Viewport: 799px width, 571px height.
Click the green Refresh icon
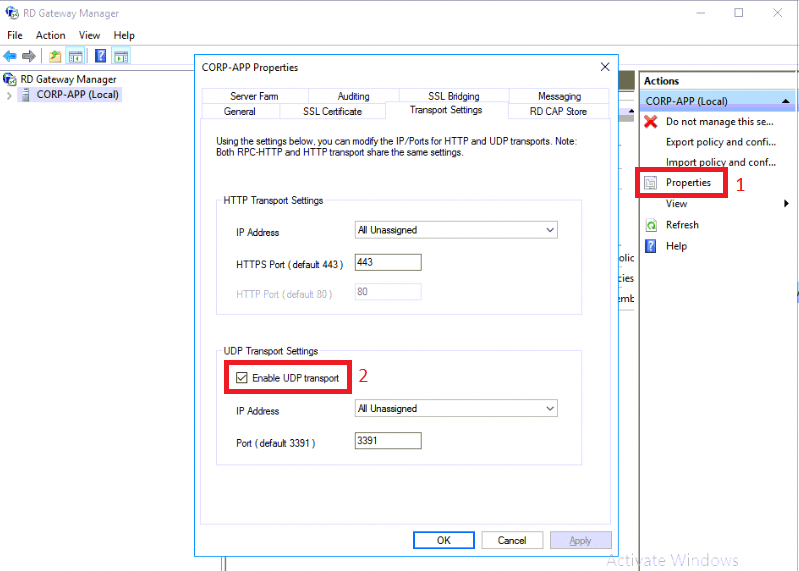pos(651,225)
